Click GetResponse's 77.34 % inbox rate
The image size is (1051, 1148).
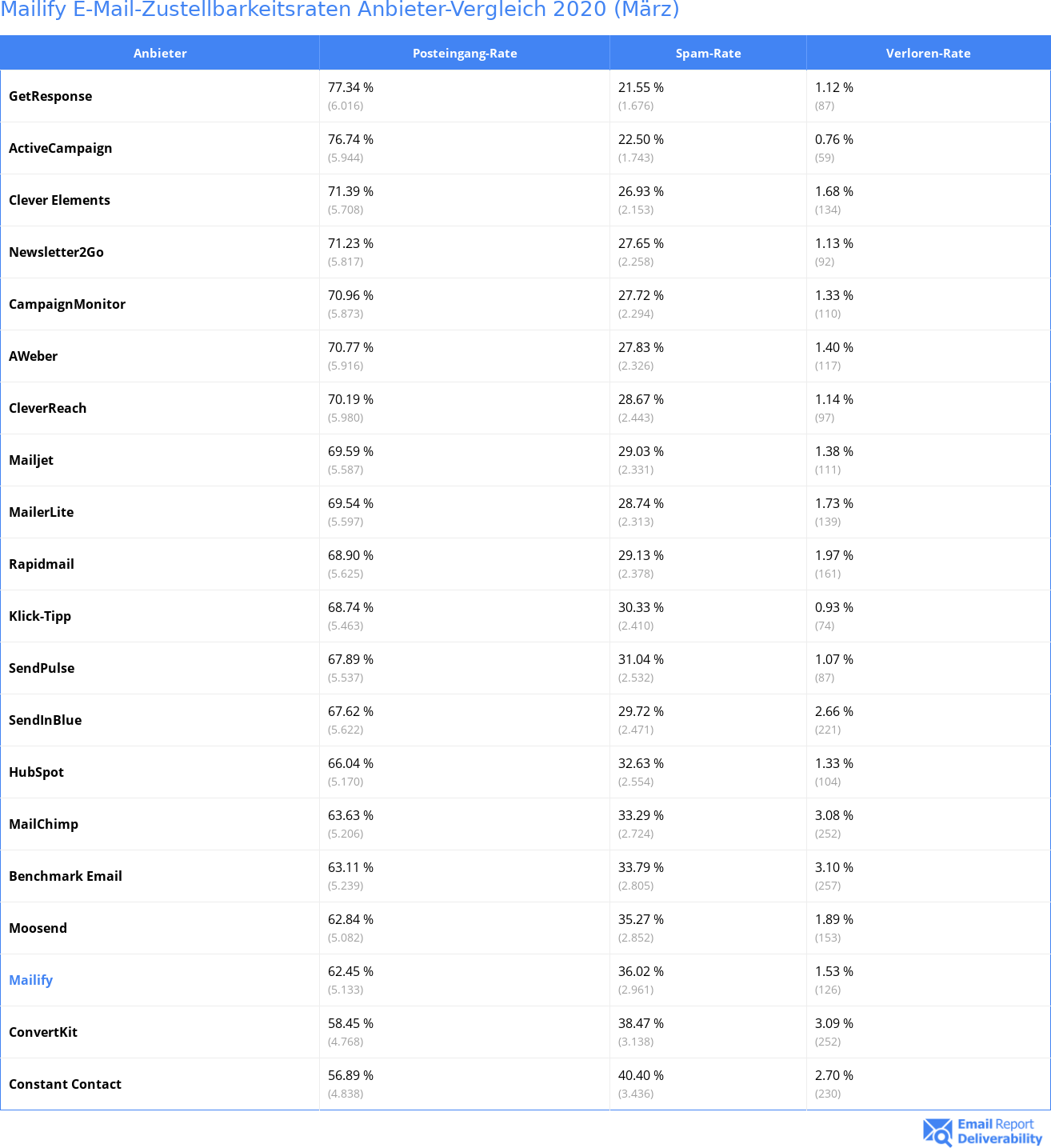point(350,87)
